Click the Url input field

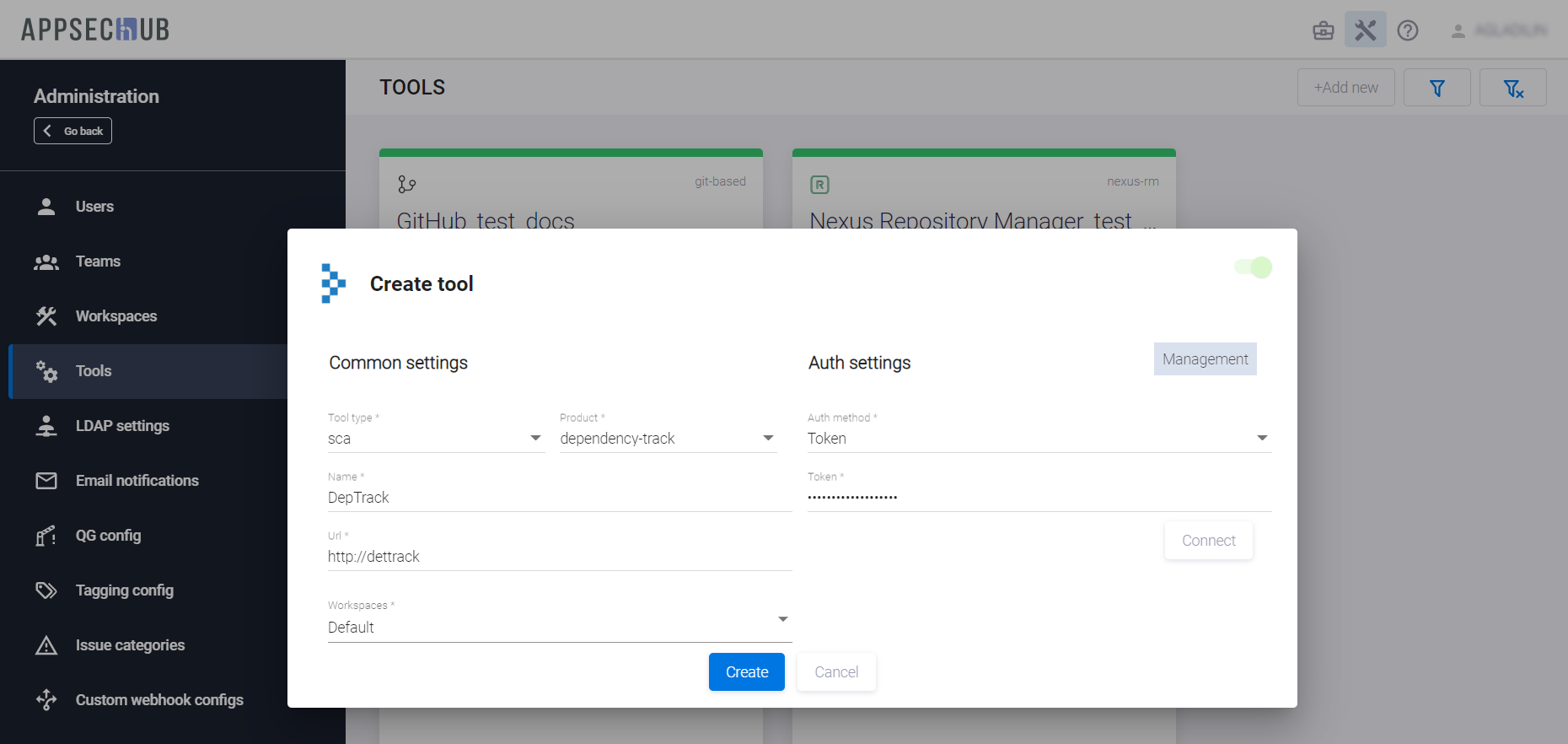click(x=559, y=557)
